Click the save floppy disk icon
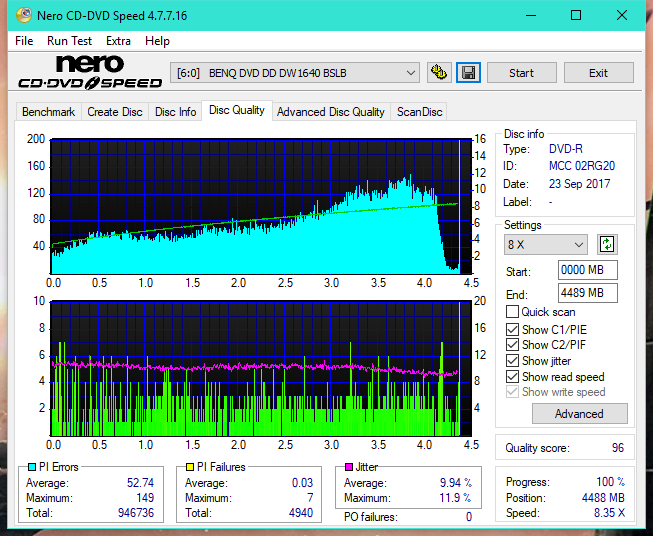Image resolution: width=653 pixels, height=536 pixels. 469,73
